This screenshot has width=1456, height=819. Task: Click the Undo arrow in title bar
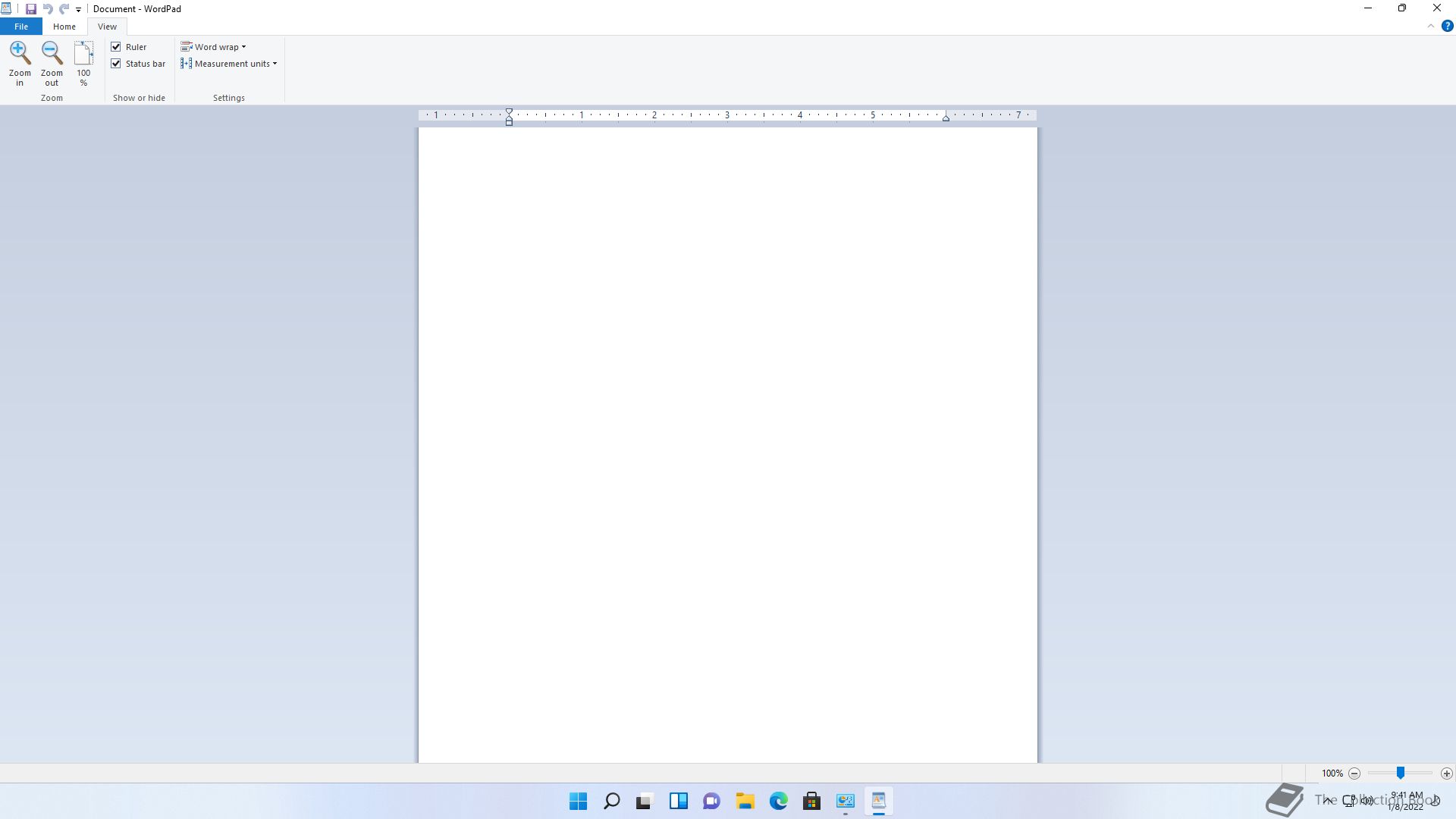(x=47, y=9)
